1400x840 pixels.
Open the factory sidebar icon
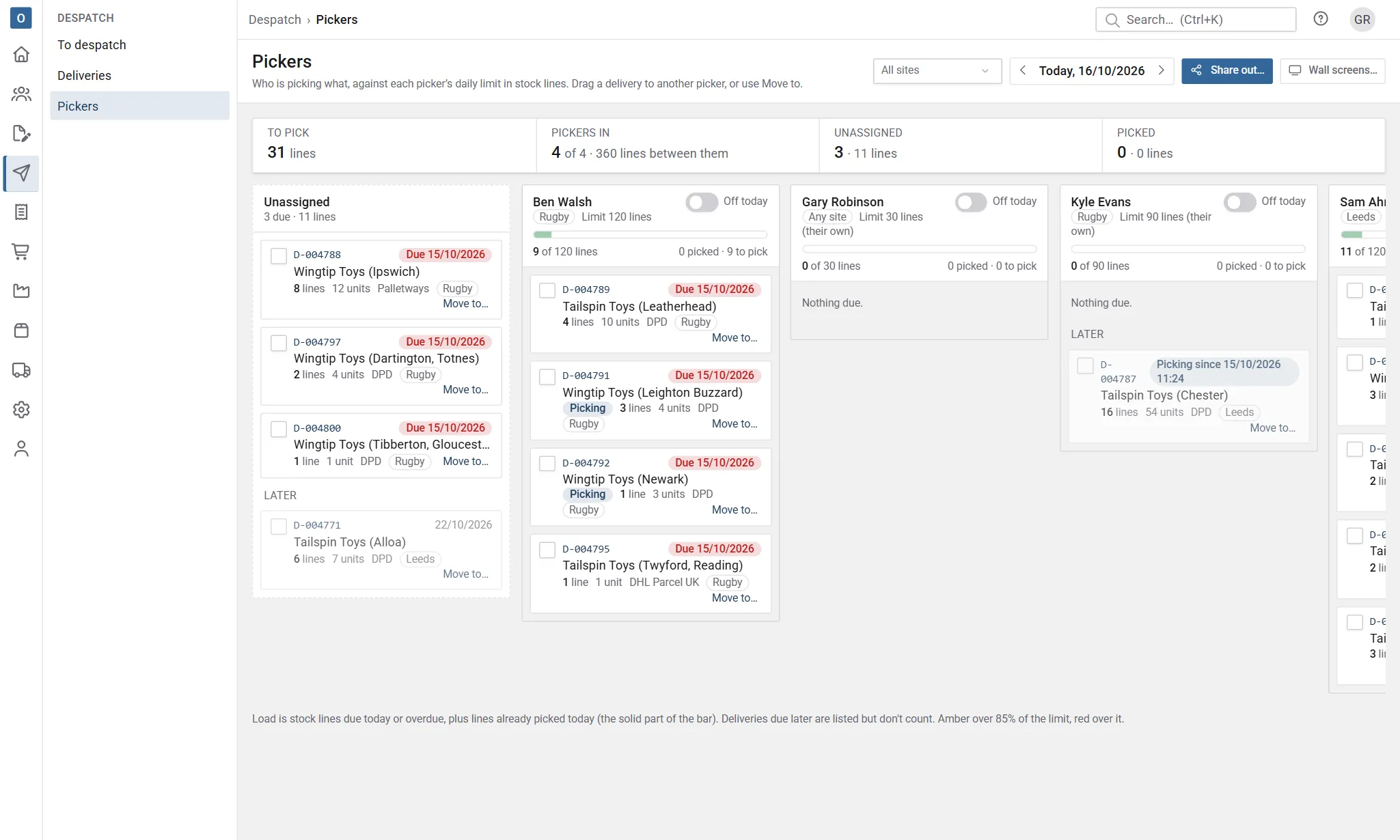tap(21, 291)
